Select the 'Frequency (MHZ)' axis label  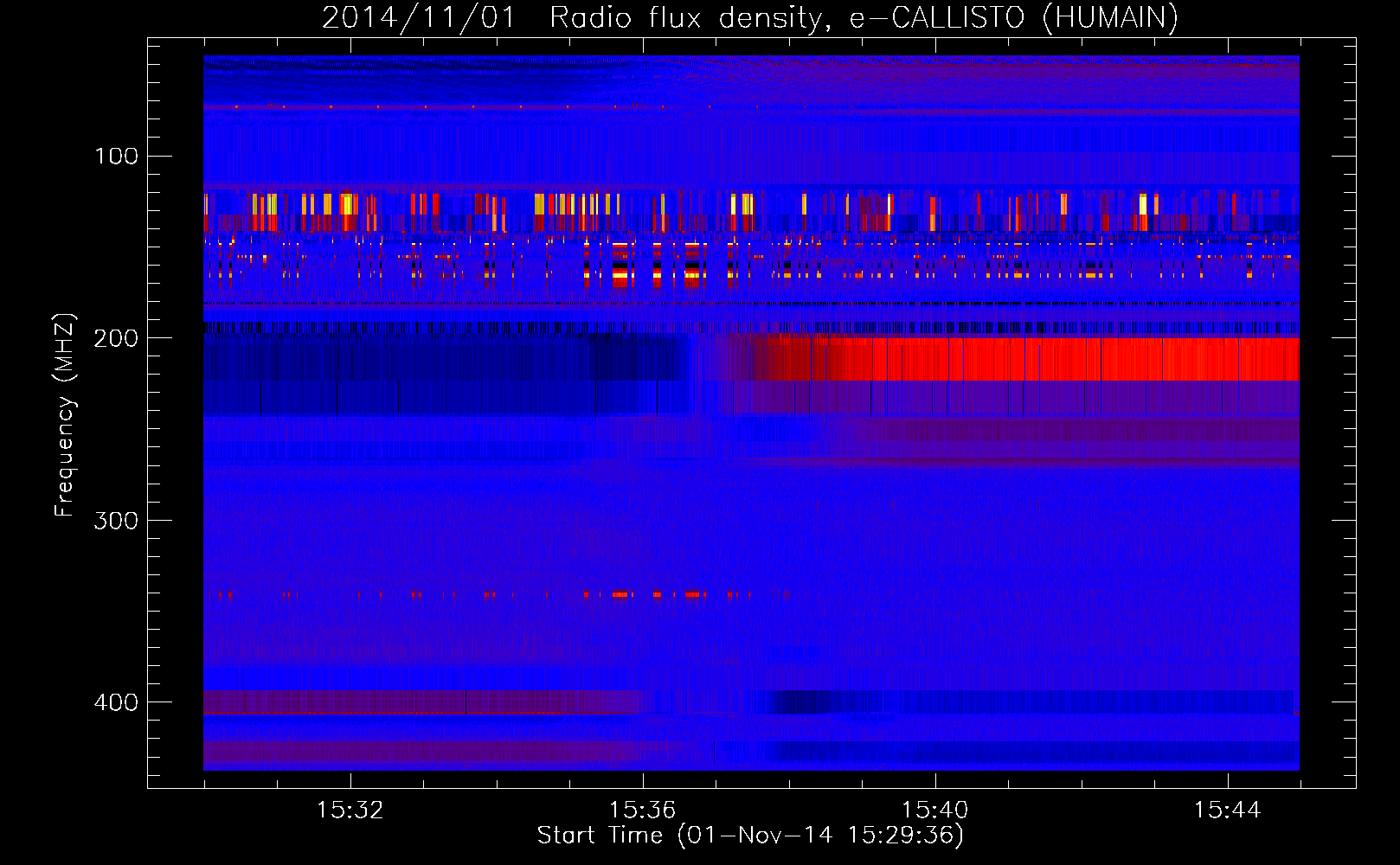pyautogui.click(x=65, y=414)
